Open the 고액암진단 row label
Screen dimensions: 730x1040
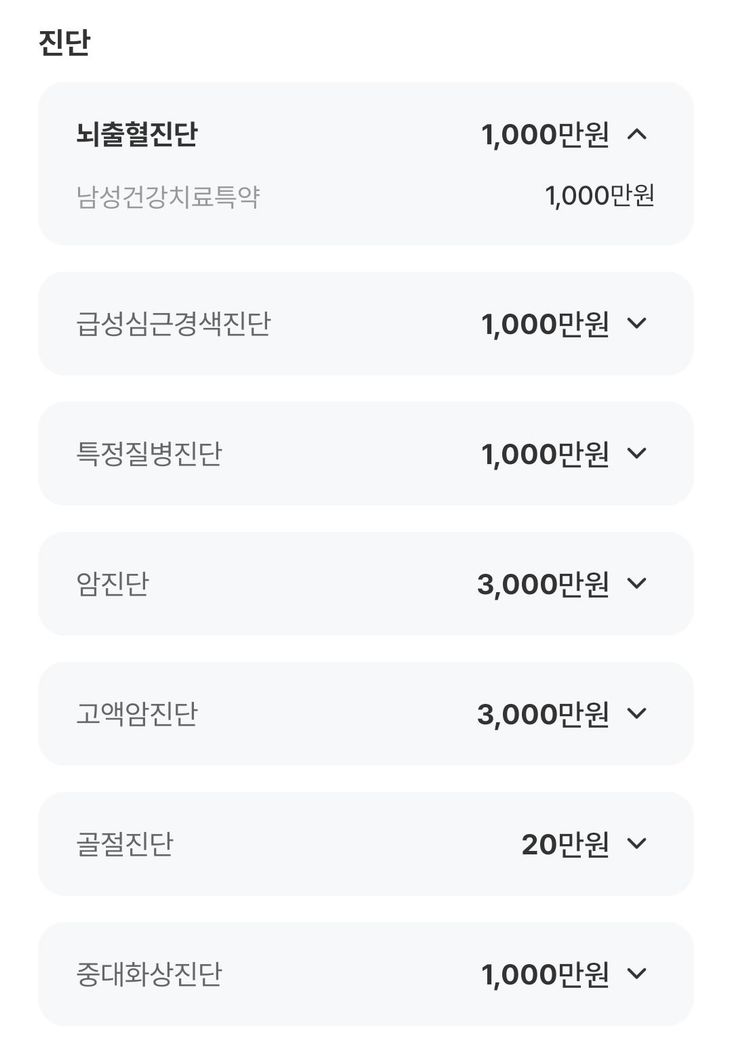(137, 714)
